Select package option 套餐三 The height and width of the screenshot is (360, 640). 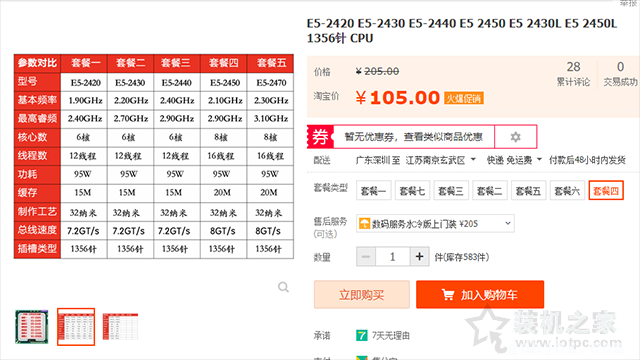[x=451, y=191]
